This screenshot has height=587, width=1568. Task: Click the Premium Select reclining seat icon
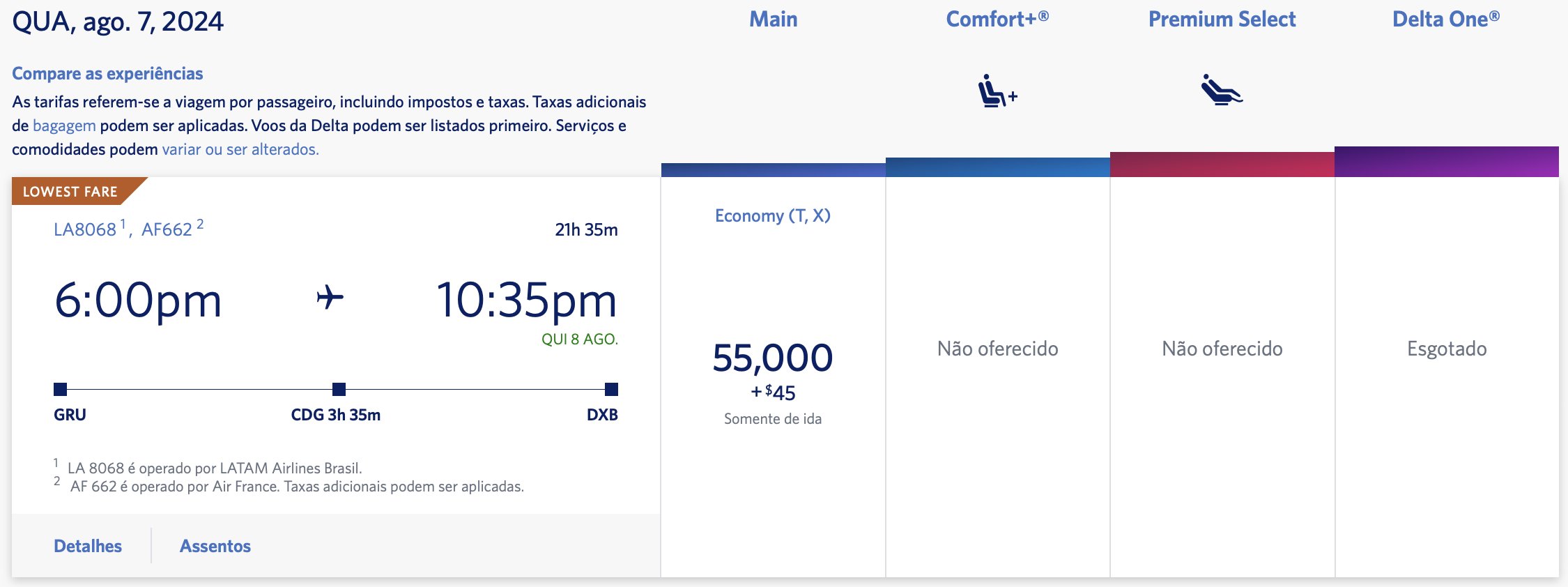[1222, 89]
